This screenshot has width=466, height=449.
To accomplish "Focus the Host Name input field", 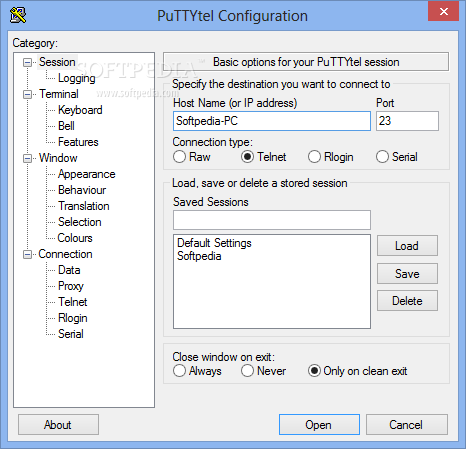I will [272, 121].
